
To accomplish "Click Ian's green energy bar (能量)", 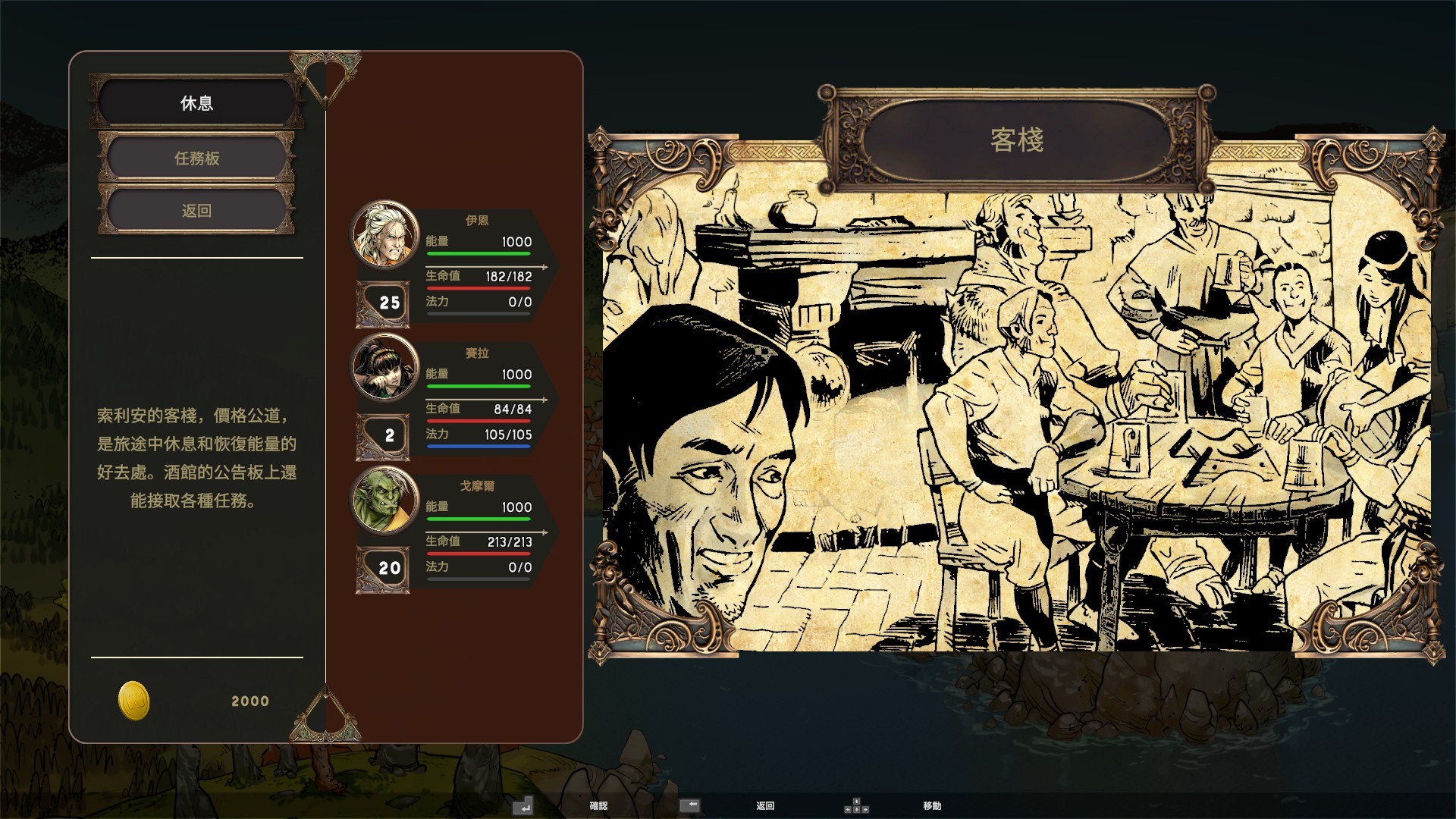I will click(x=478, y=254).
